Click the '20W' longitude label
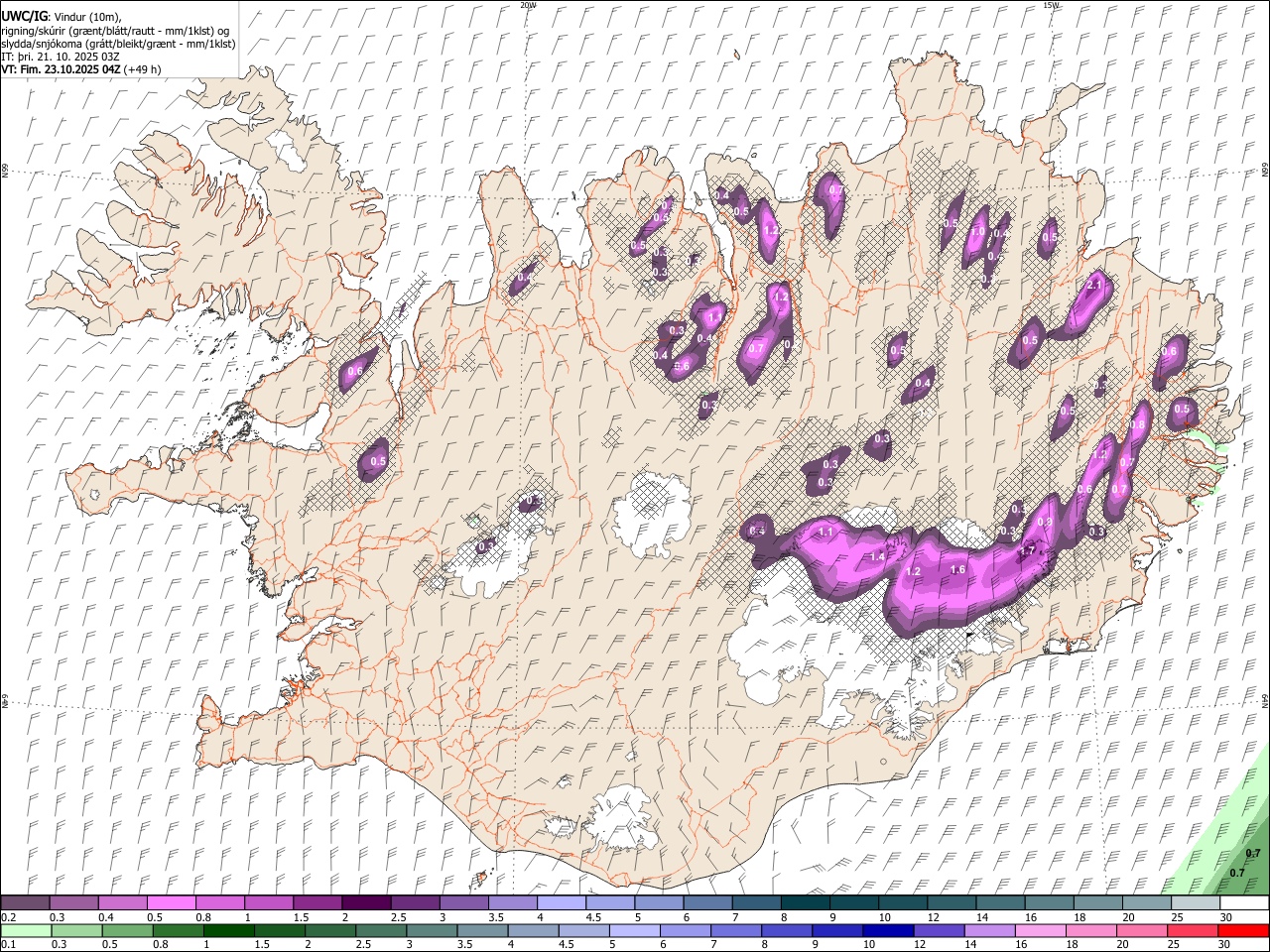The image size is (1270, 952). click(528, 5)
